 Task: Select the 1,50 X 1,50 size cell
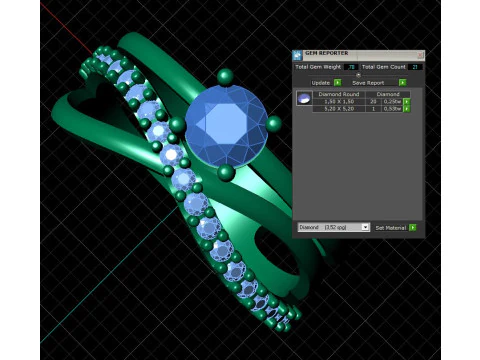pos(339,102)
